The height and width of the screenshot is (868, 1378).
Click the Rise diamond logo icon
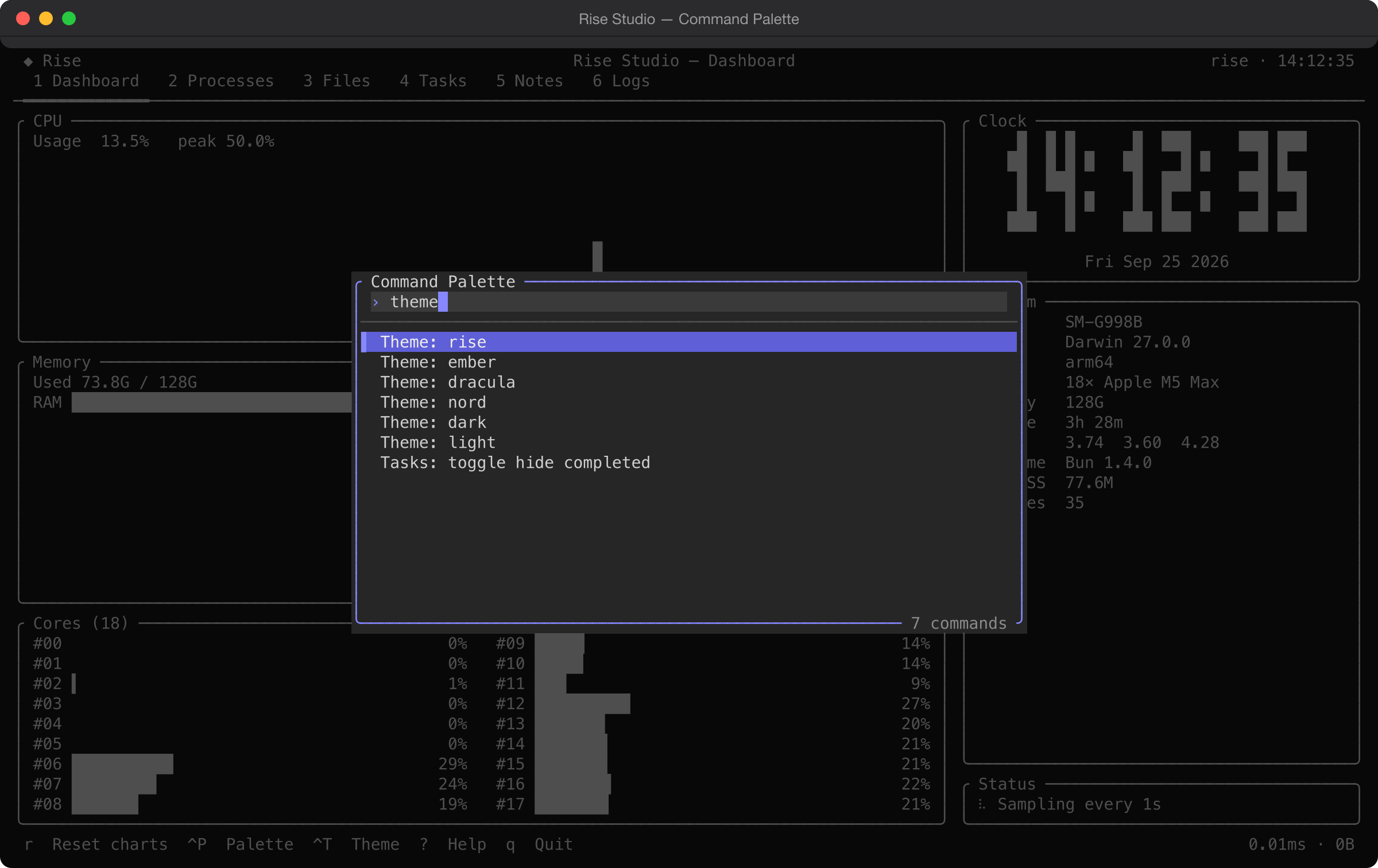28,61
